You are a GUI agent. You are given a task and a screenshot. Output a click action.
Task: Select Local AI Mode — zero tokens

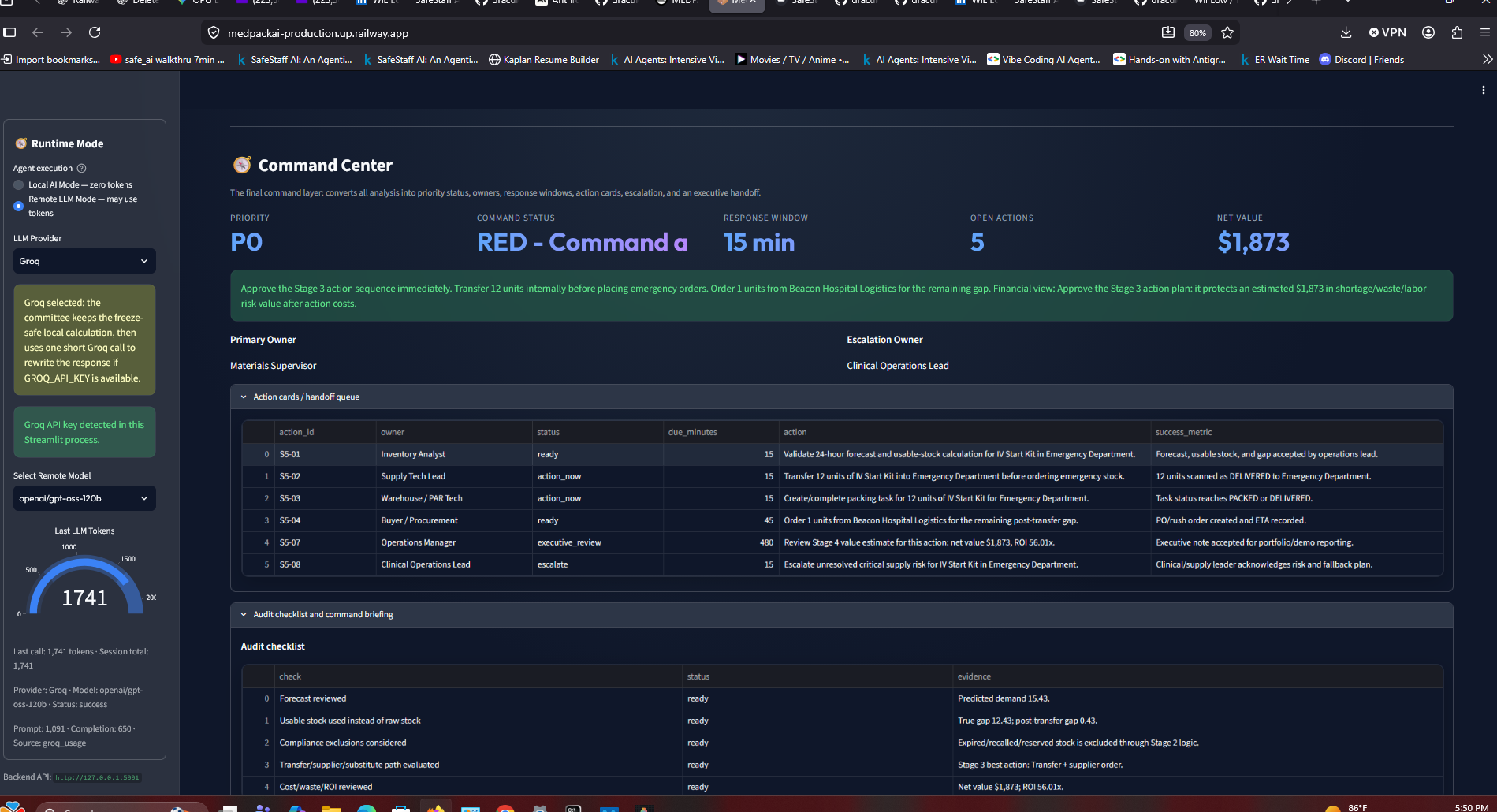[19, 184]
